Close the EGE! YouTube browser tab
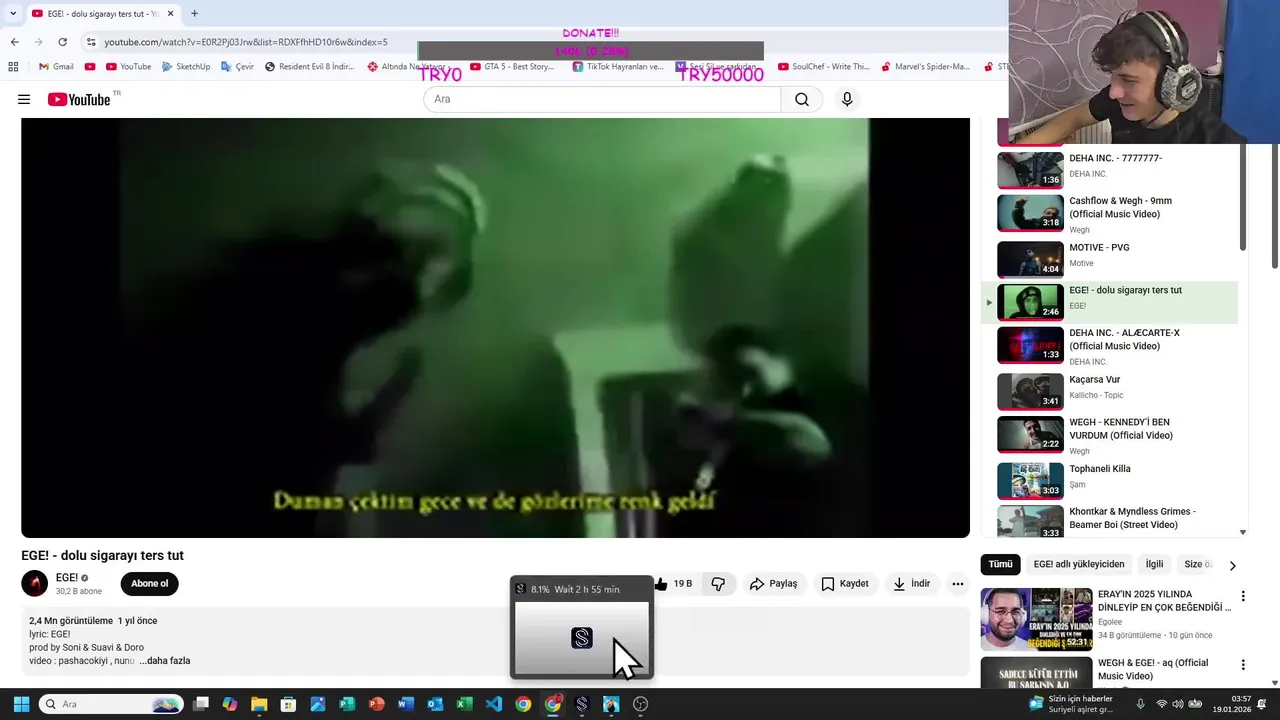 pyautogui.click(x=170, y=14)
